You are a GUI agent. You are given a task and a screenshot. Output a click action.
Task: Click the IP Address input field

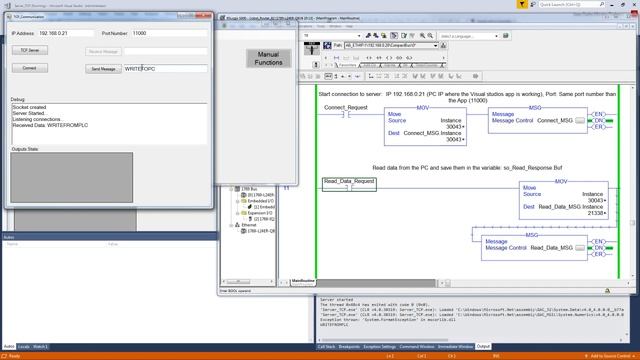point(66,33)
